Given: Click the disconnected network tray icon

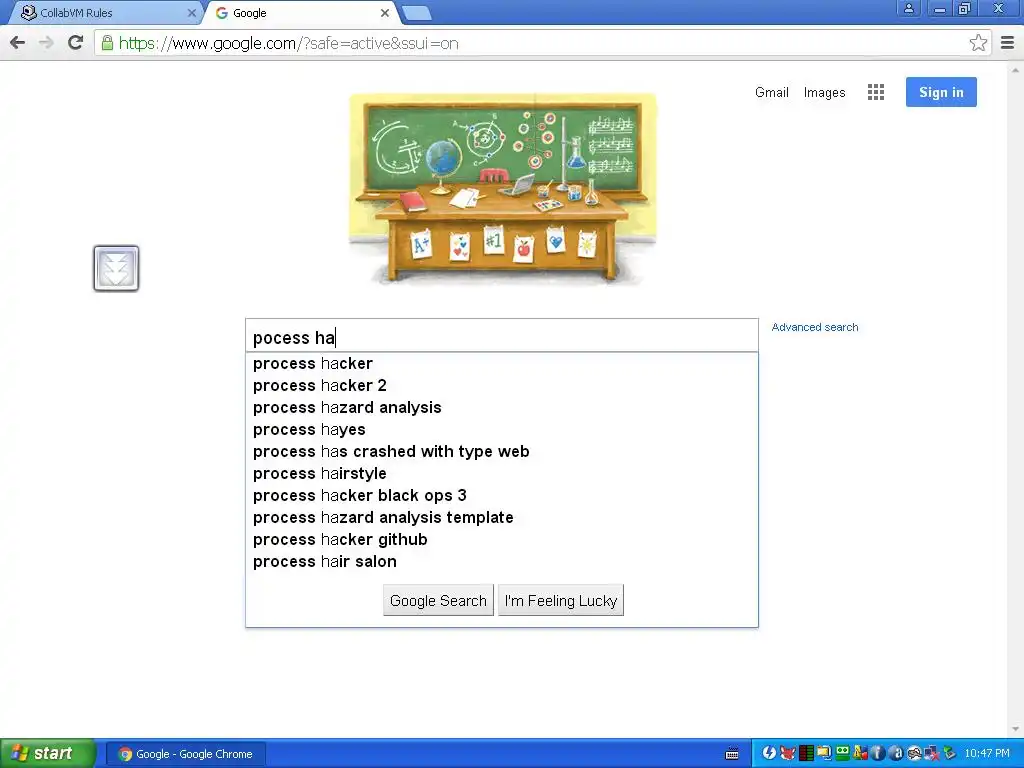Looking at the screenshot, I should coord(932,753).
